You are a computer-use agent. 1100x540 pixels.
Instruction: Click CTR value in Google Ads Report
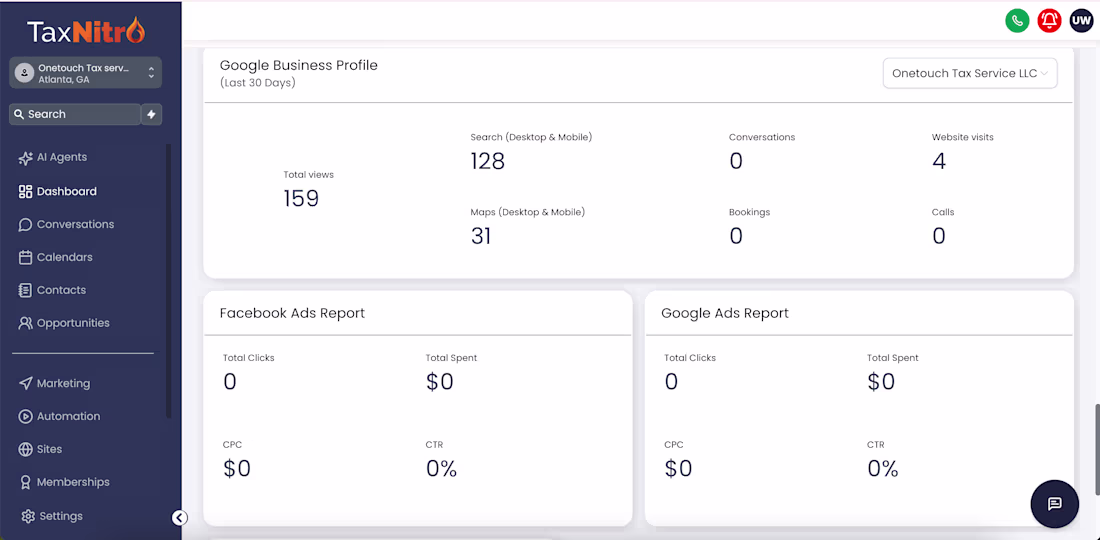tap(883, 468)
